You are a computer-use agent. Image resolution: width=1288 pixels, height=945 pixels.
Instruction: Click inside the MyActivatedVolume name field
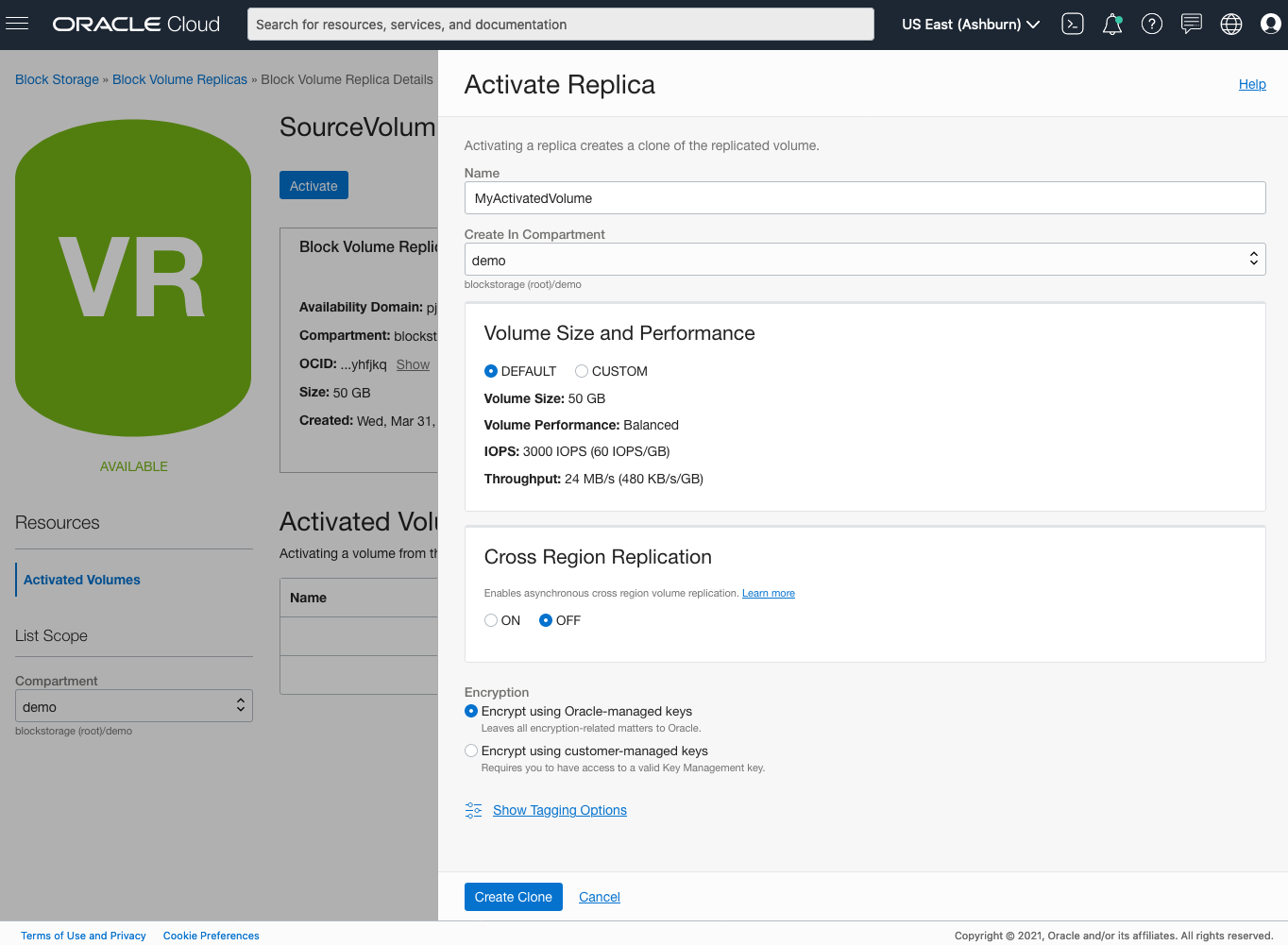[864, 197]
